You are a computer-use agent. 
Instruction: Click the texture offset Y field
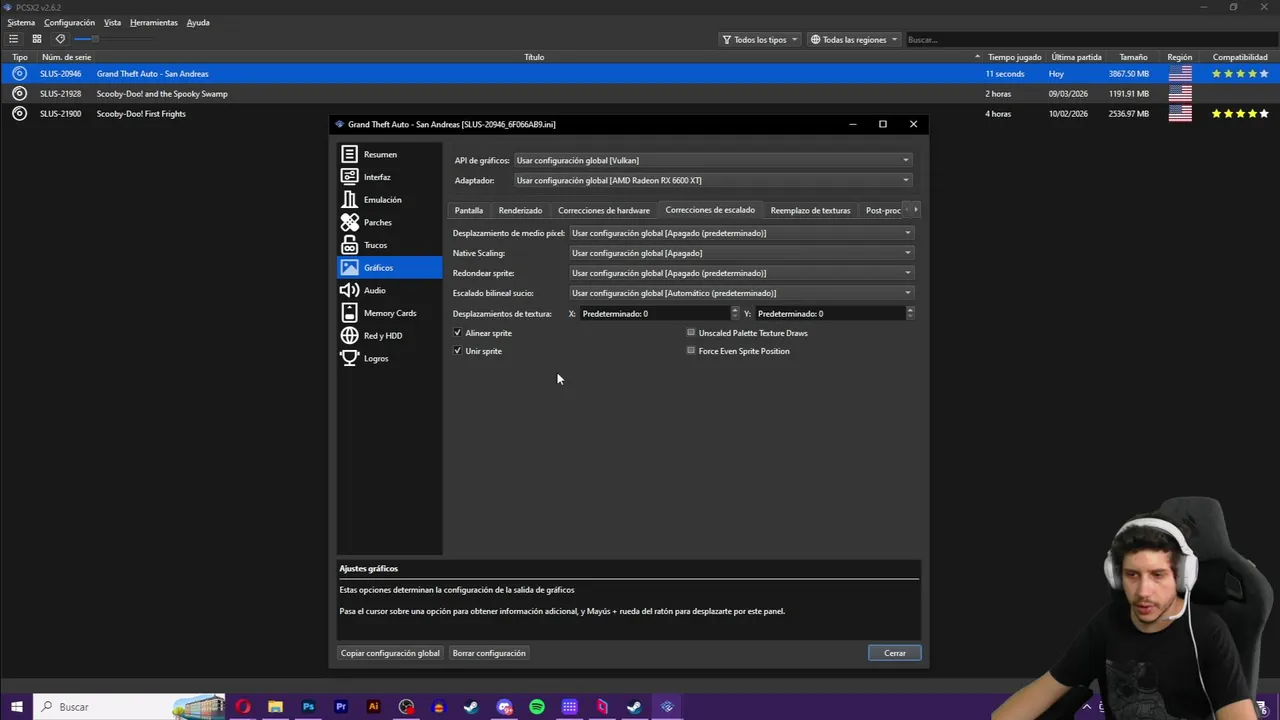coord(830,314)
